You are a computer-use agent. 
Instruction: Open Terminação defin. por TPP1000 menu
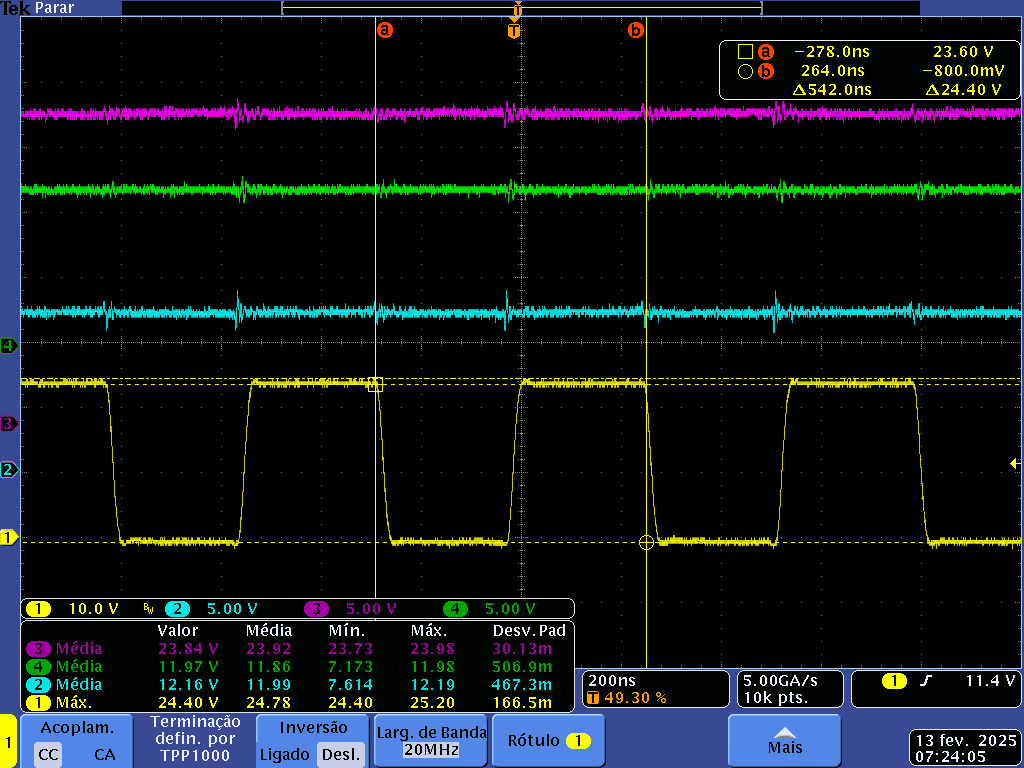pos(194,740)
